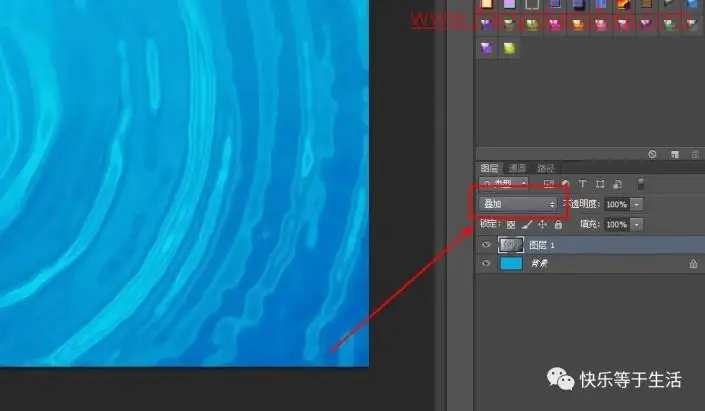This screenshot has width=705, height=411.
Task: Open the 填充 fill slider arrow
Action: click(637, 224)
